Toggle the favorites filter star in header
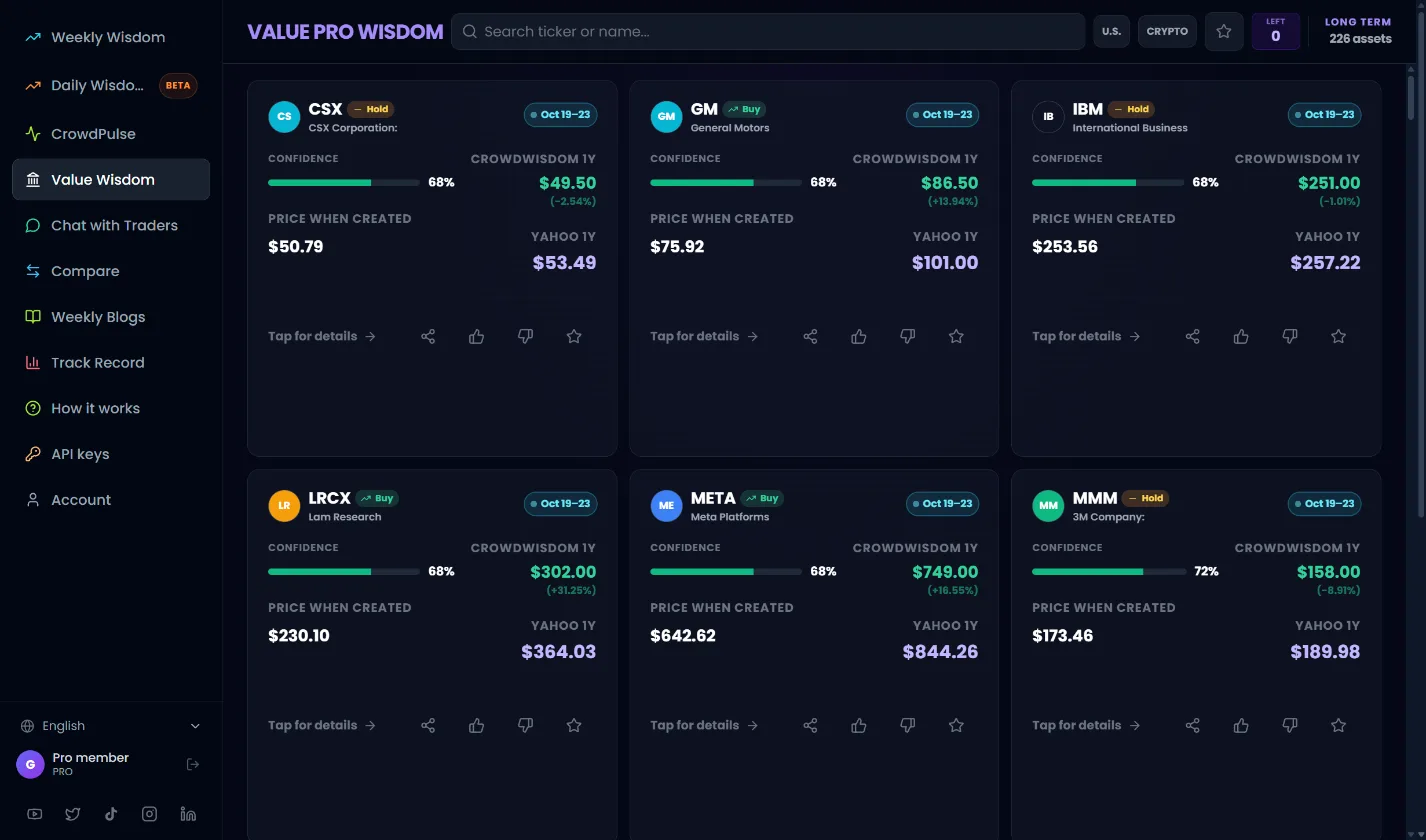The width and height of the screenshot is (1426, 840). (1224, 32)
